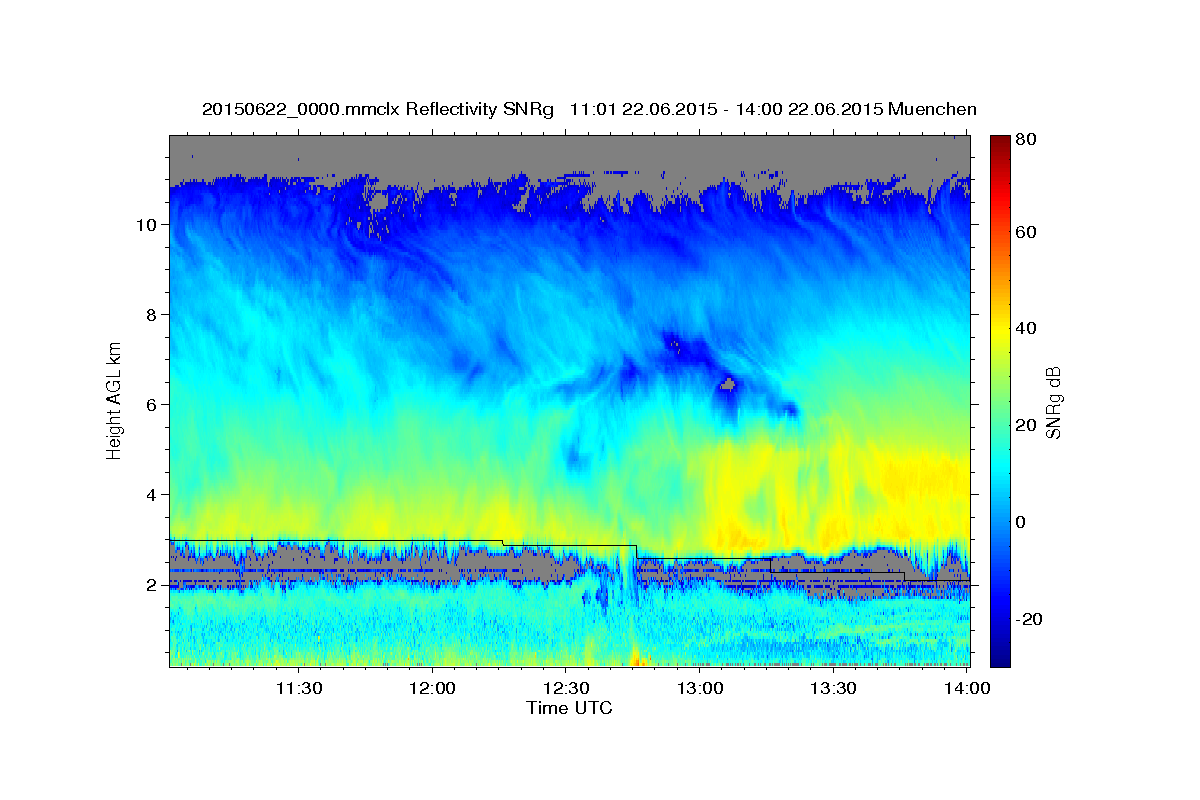
Task: Click the 13:30 time tick label
Action: pos(833,688)
